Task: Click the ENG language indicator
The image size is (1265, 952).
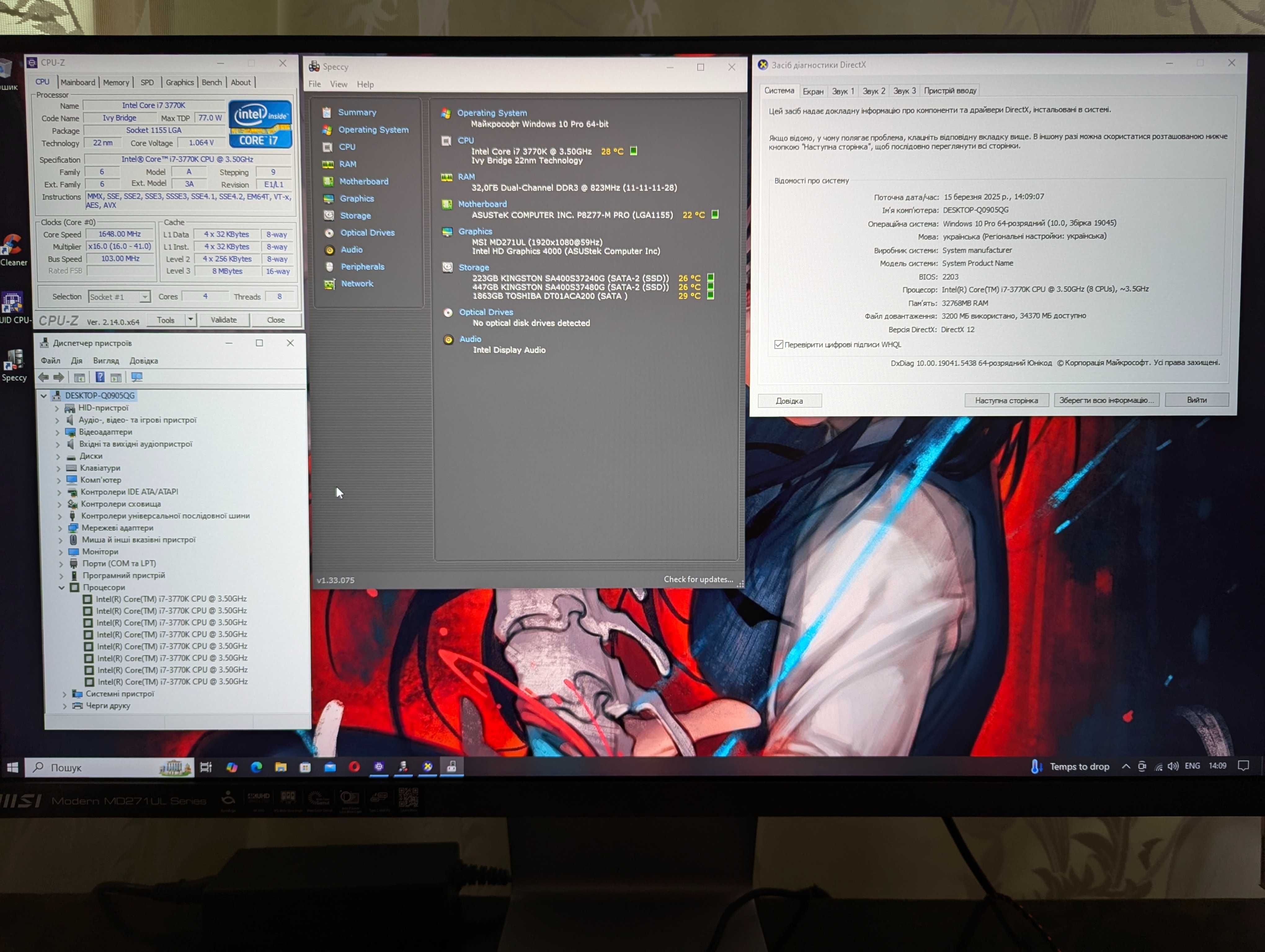Action: 1192,766
